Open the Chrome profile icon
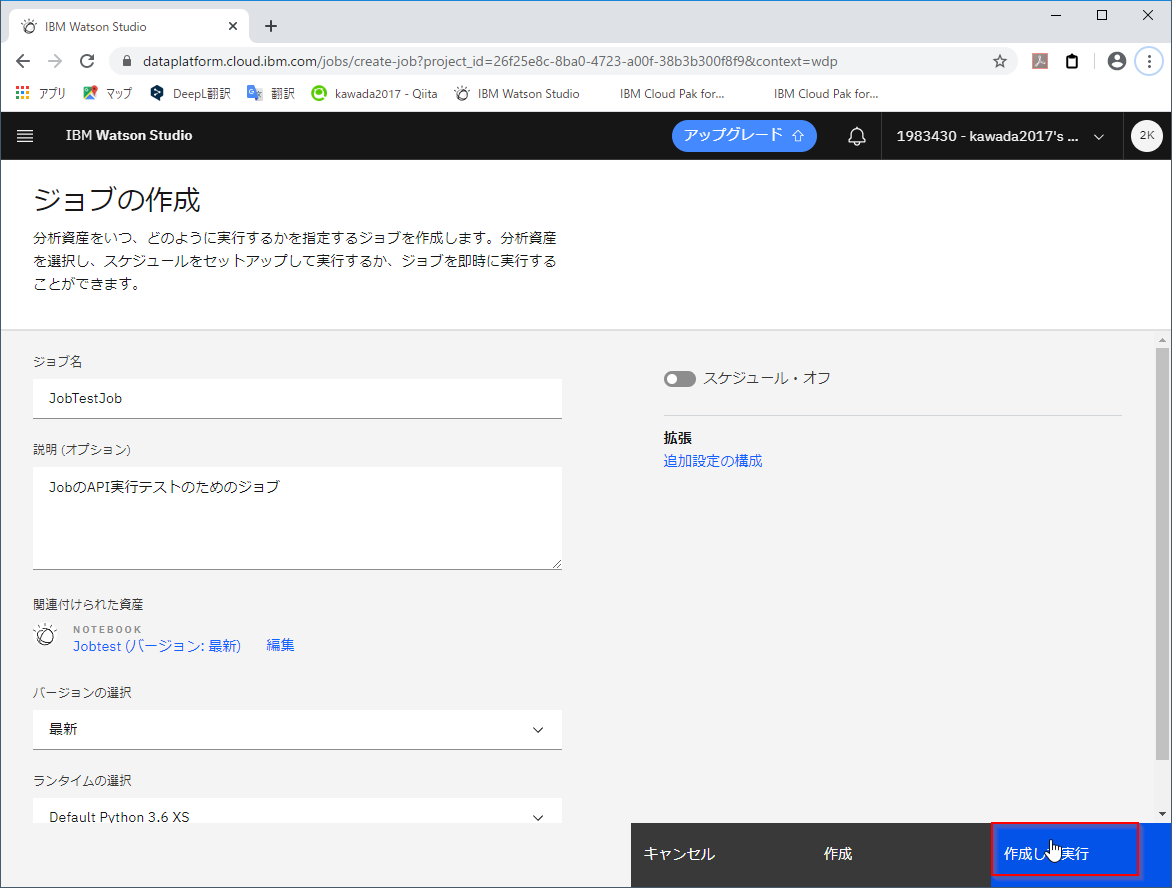 1117,61
